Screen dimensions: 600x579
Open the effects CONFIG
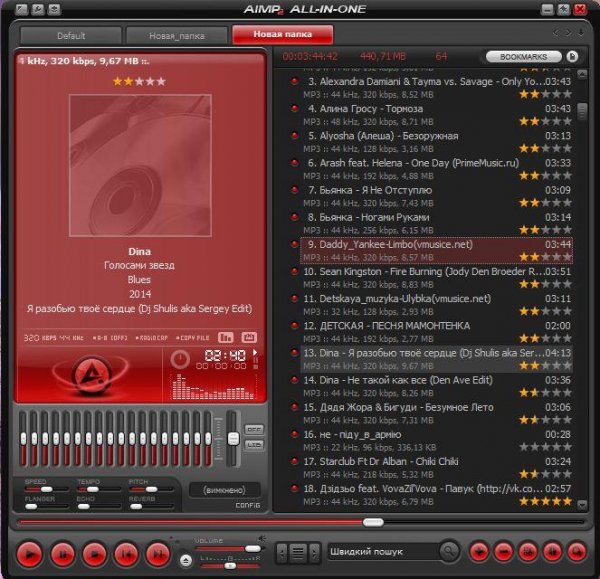(248, 506)
